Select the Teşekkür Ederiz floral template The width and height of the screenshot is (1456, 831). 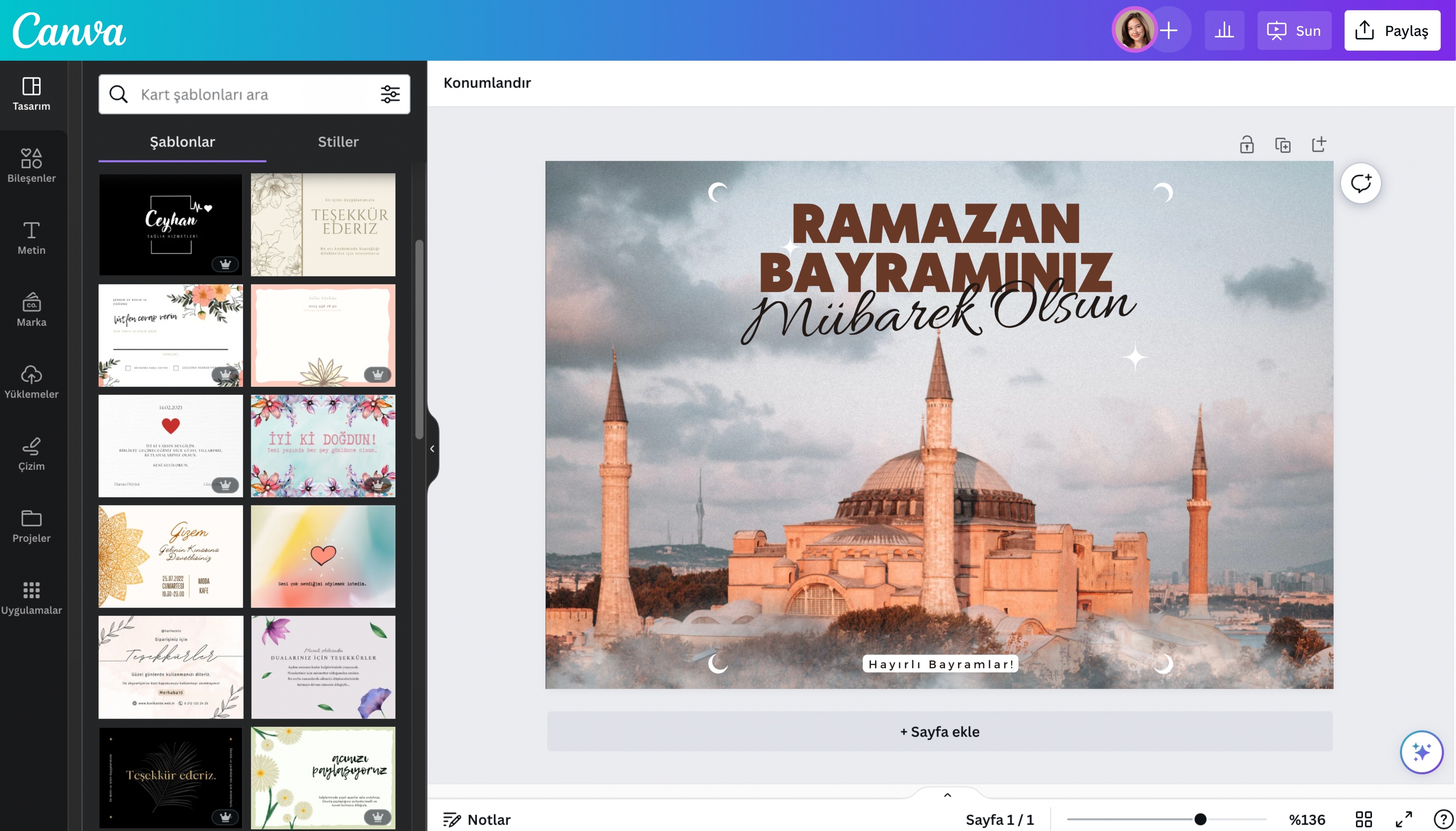point(323,224)
